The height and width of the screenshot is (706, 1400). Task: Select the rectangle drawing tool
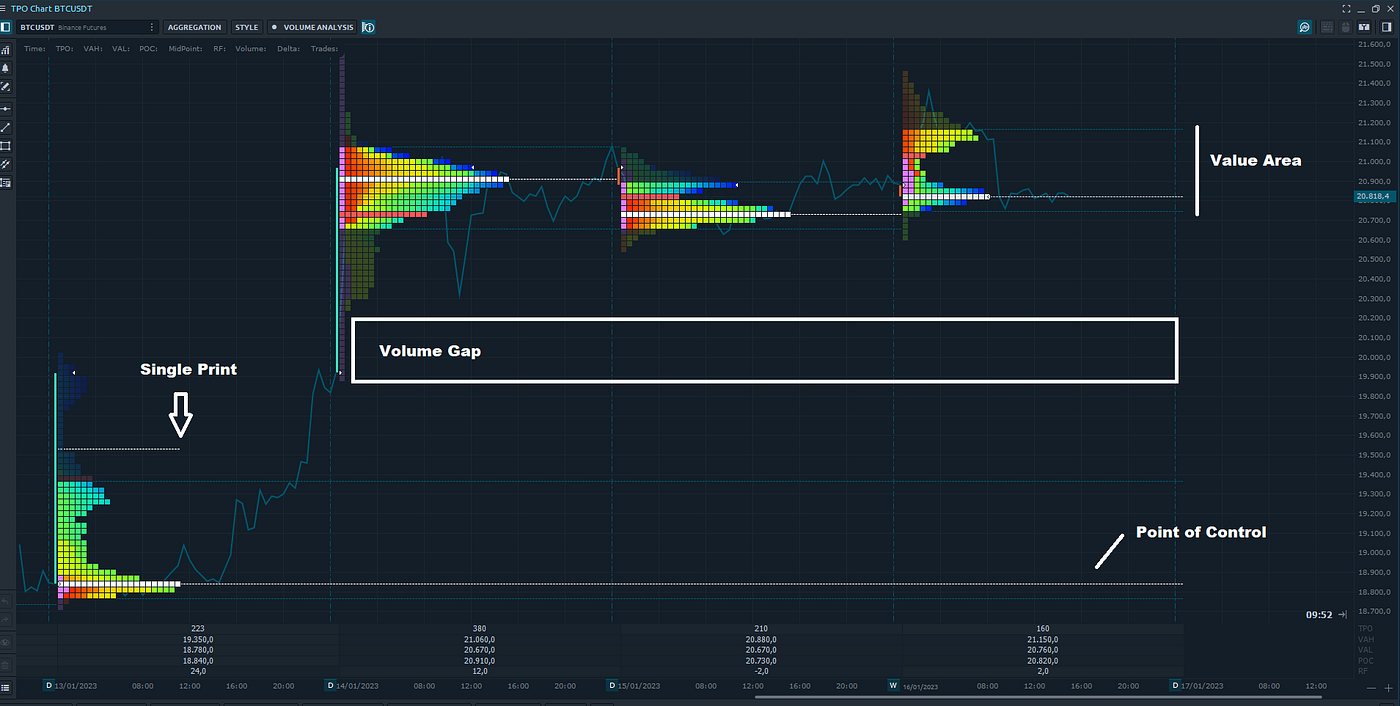(x=6, y=145)
